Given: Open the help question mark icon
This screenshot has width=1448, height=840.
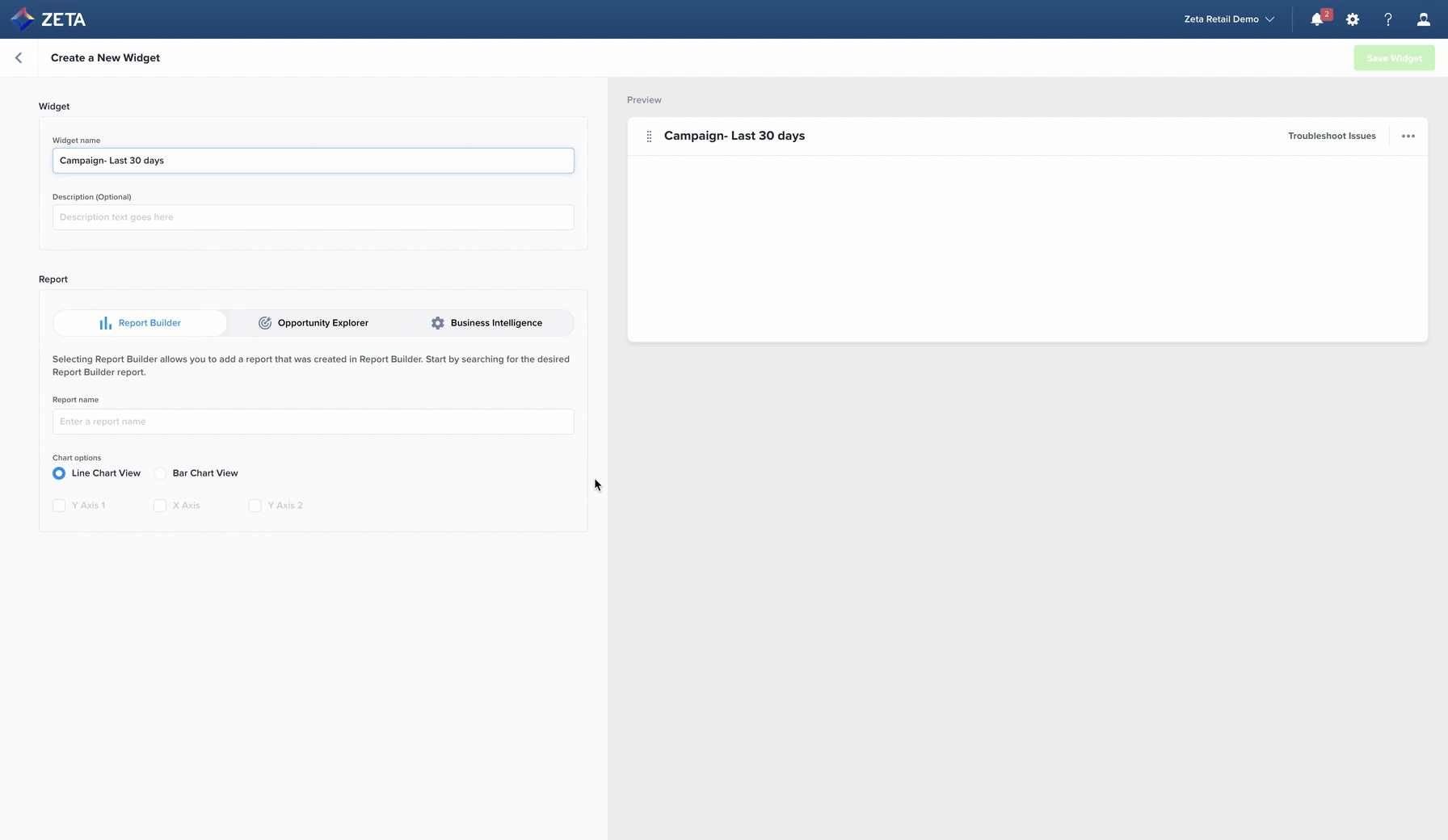Looking at the screenshot, I should coord(1388,19).
